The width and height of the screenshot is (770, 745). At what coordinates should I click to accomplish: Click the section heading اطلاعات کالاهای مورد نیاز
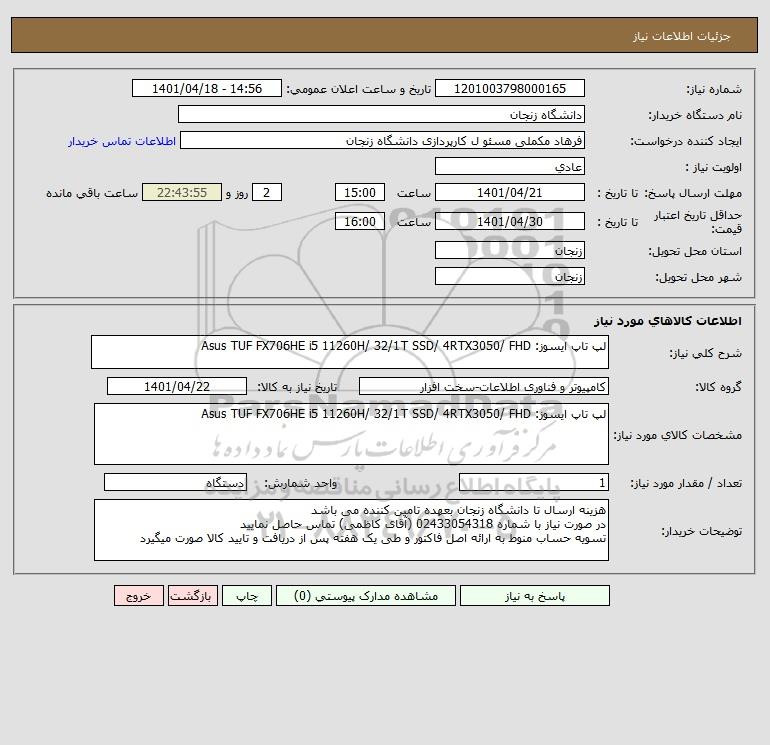(x=668, y=321)
